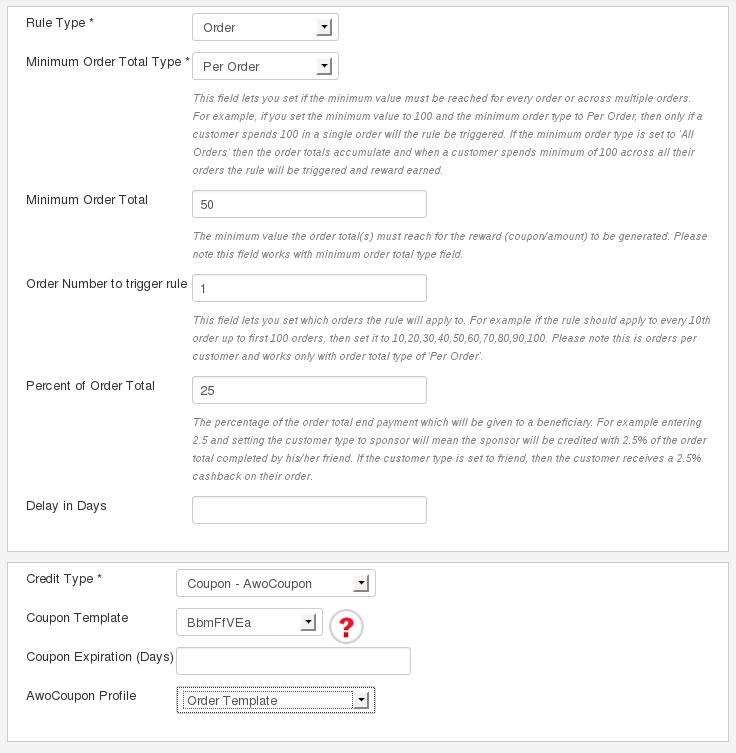736x753 pixels.
Task: Click the 'Order Number to trigger rule' label
Action: tap(107, 284)
